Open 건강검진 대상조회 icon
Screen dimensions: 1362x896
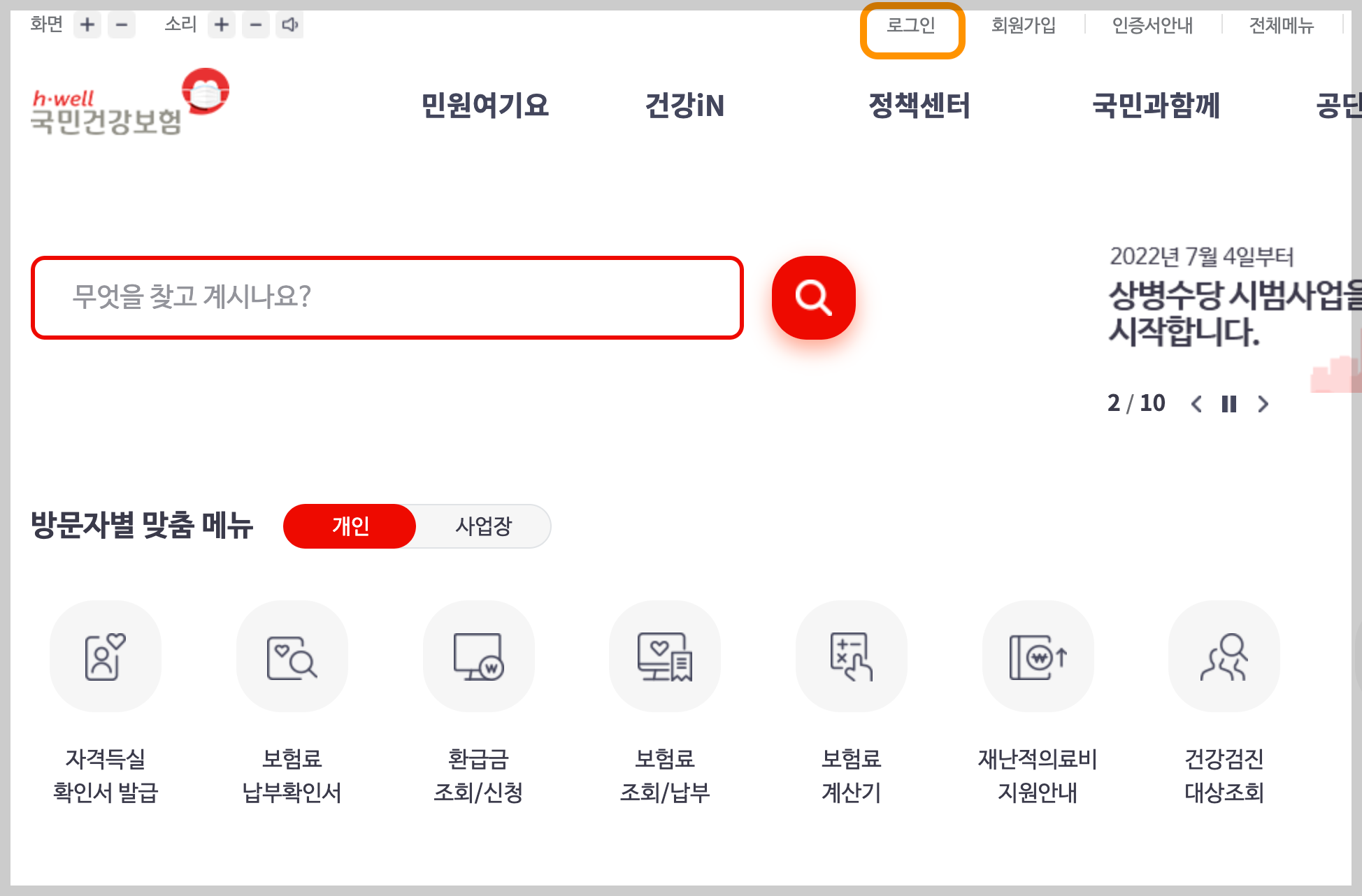[x=1224, y=656]
